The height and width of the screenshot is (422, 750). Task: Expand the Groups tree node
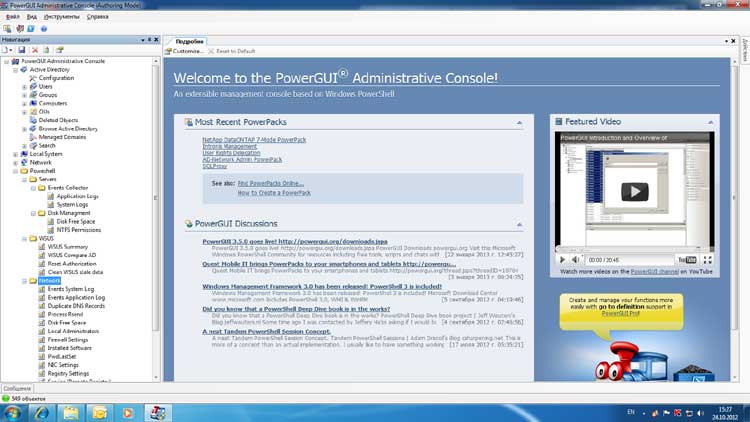tap(24, 95)
